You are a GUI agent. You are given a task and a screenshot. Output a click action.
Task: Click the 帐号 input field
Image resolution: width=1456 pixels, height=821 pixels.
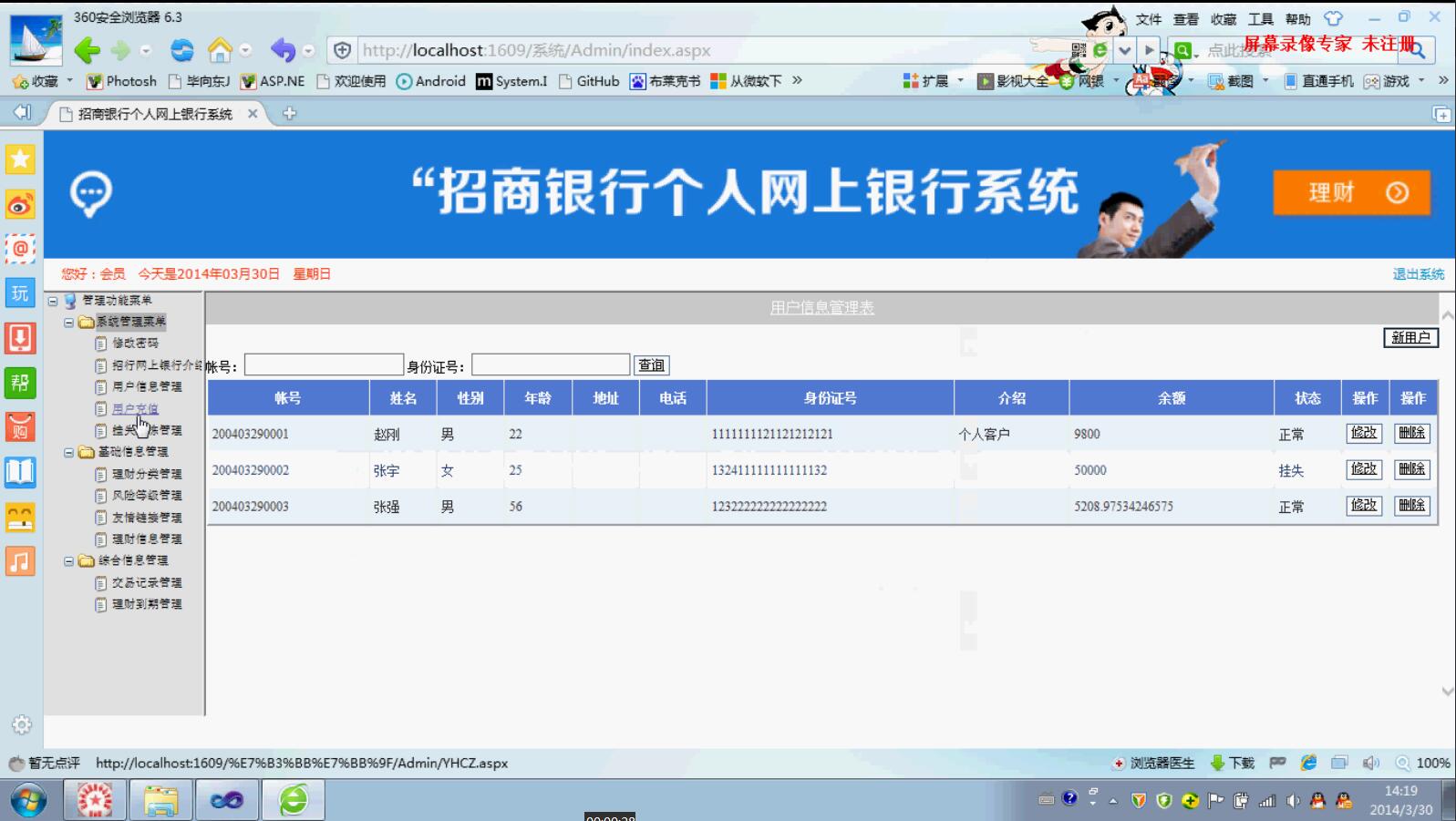(324, 364)
